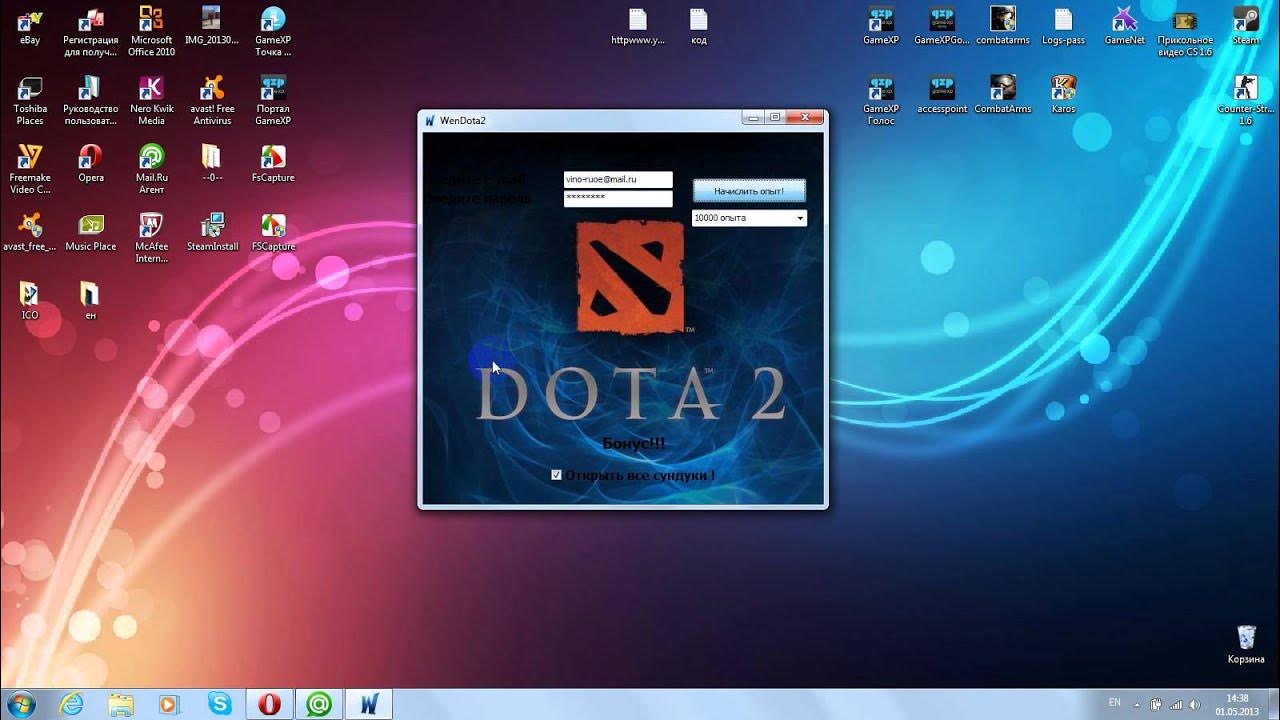Image resolution: width=1280 pixels, height=720 pixels.
Task: Open Opera from the taskbar
Action: (269, 704)
